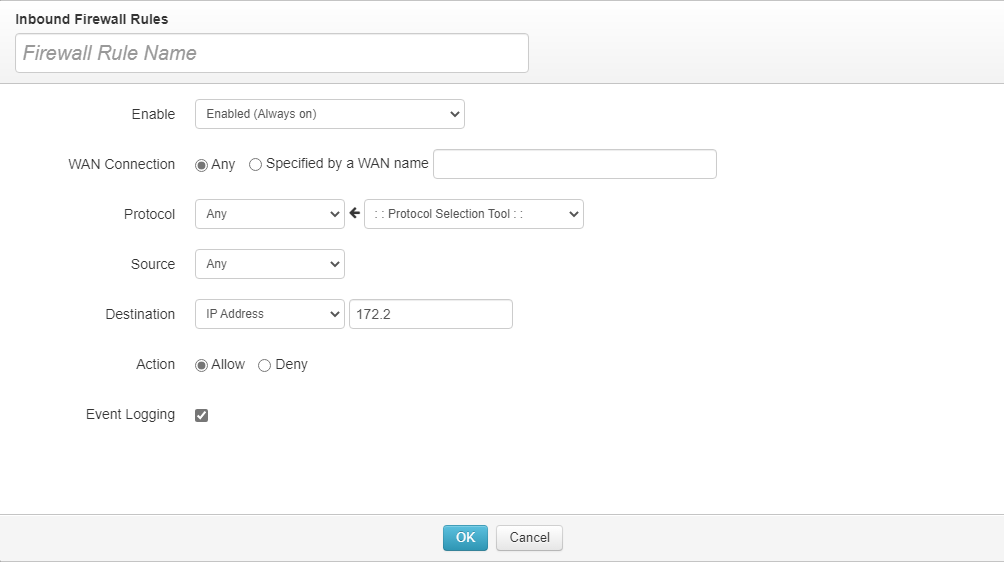Open the Destination IP Address type dropdown
Image resolution: width=1004 pixels, height=562 pixels.
(269, 314)
